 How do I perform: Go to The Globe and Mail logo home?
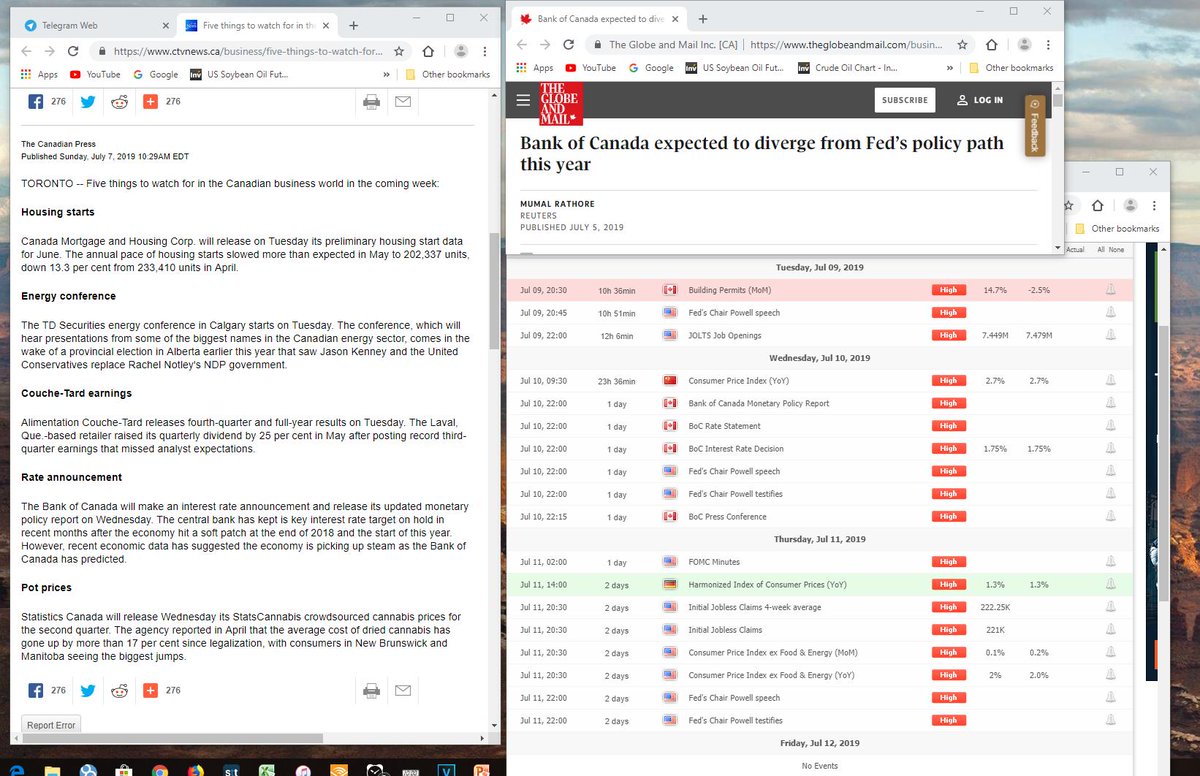[559, 103]
